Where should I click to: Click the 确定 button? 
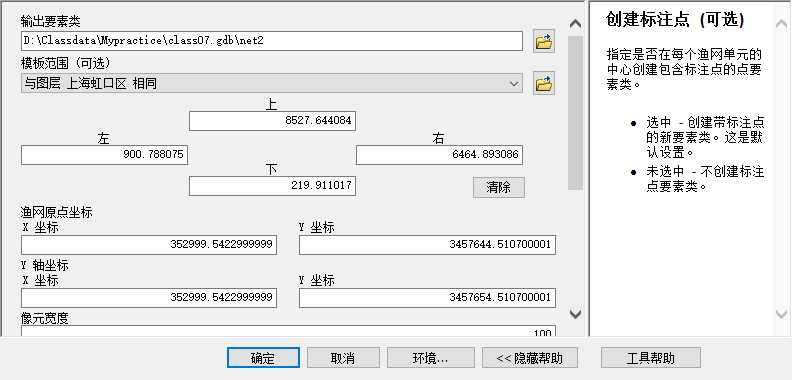pyautogui.click(x=263, y=358)
